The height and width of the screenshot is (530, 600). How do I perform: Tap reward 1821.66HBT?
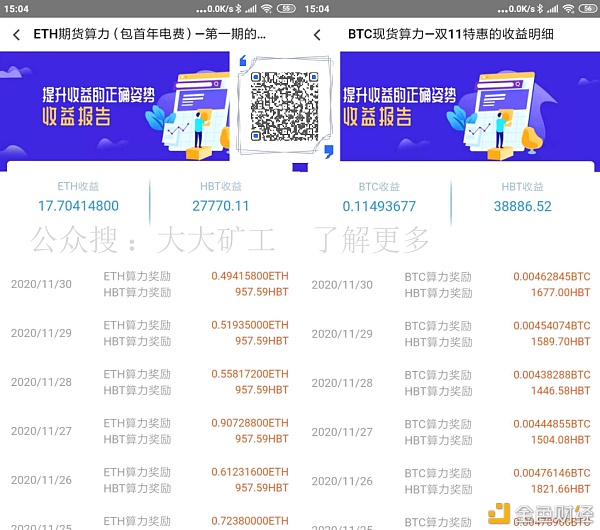(x=561, y=489)
